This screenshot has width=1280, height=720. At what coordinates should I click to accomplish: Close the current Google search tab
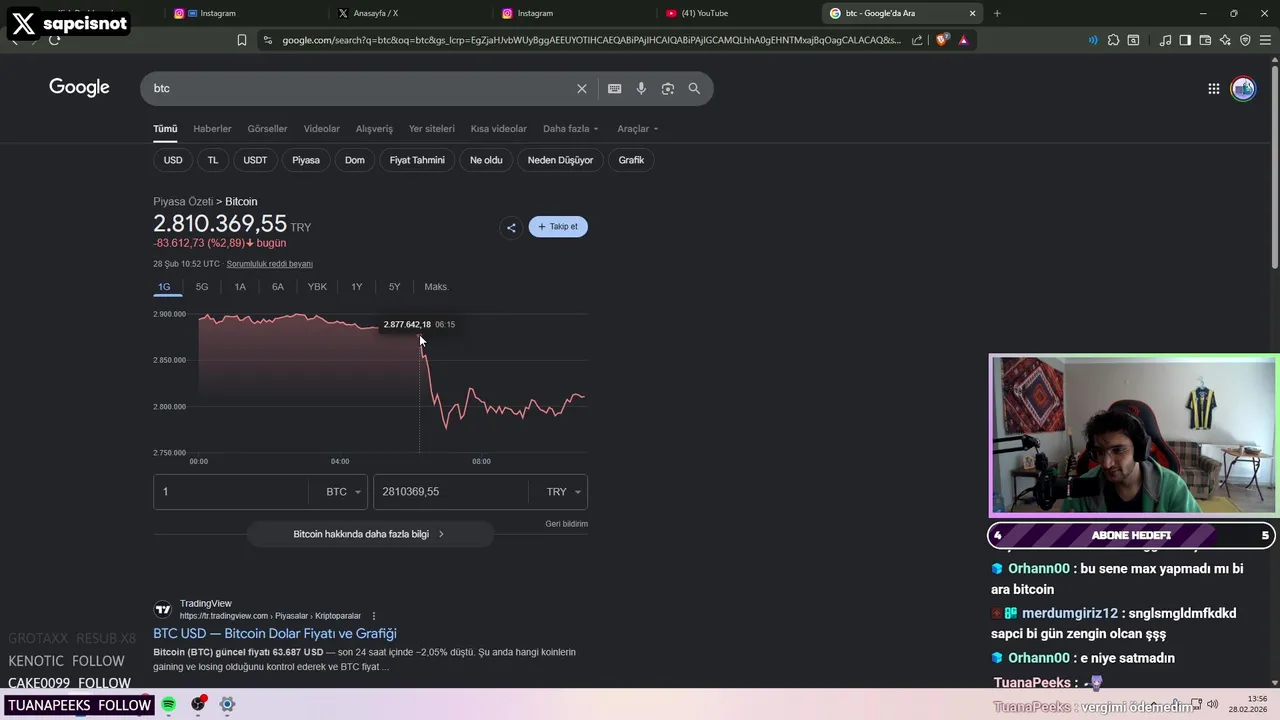tap(972, 13)
